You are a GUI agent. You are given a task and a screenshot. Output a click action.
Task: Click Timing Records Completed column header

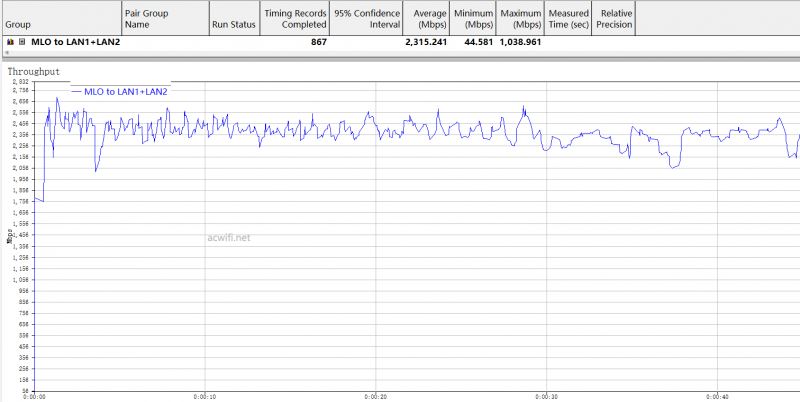click(x=295, y=18)
